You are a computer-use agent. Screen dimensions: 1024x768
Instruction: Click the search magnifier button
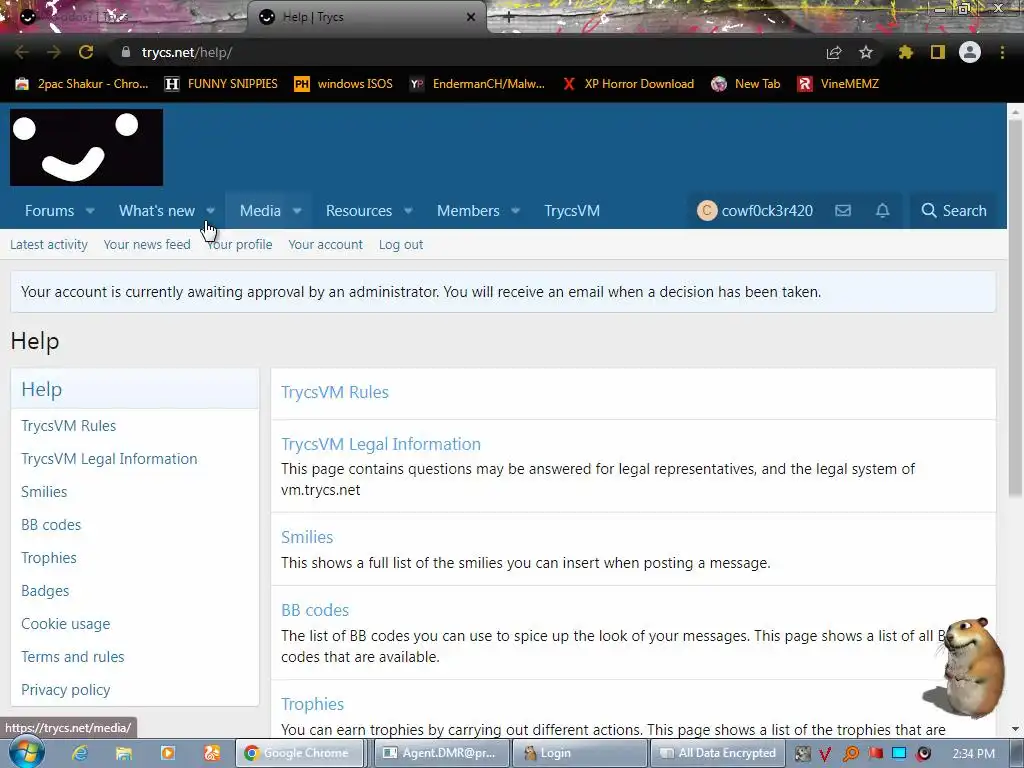tap(953, 210)
